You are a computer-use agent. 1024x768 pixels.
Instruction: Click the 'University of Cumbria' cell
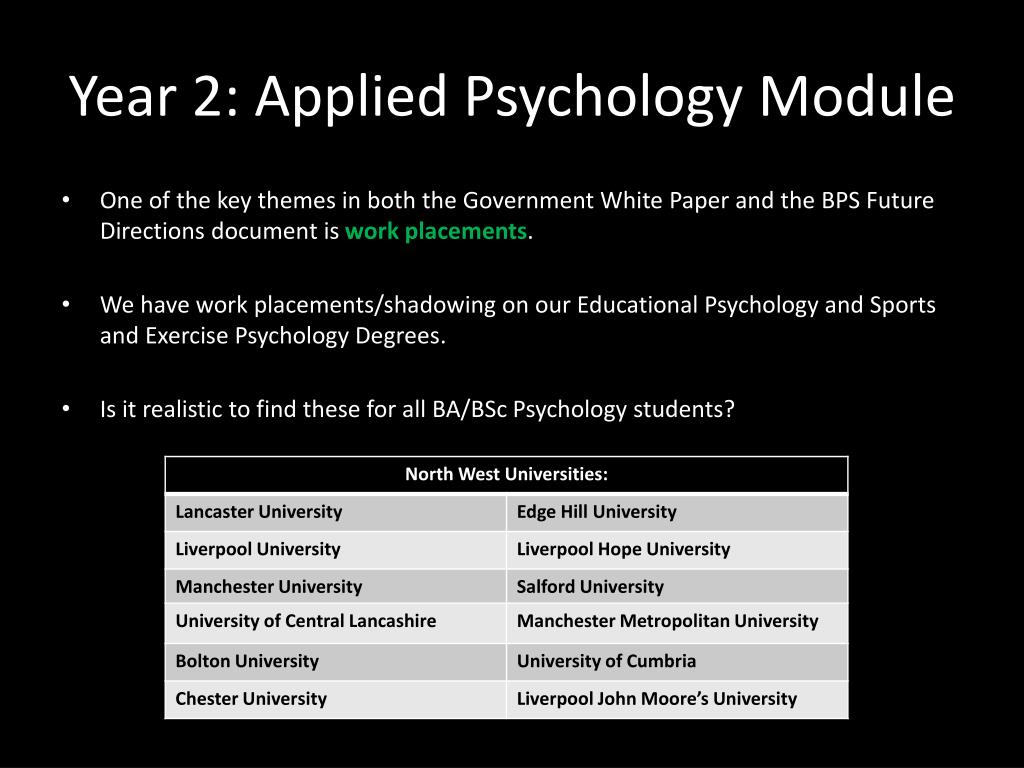pos(677,662)
